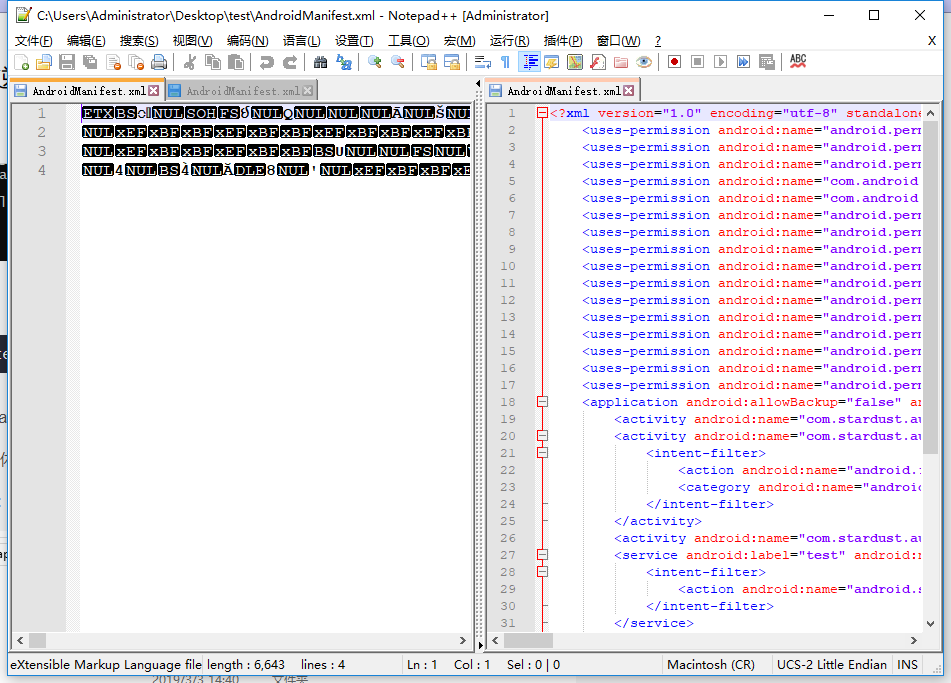Open the Find dialog icon

(322, 61)
